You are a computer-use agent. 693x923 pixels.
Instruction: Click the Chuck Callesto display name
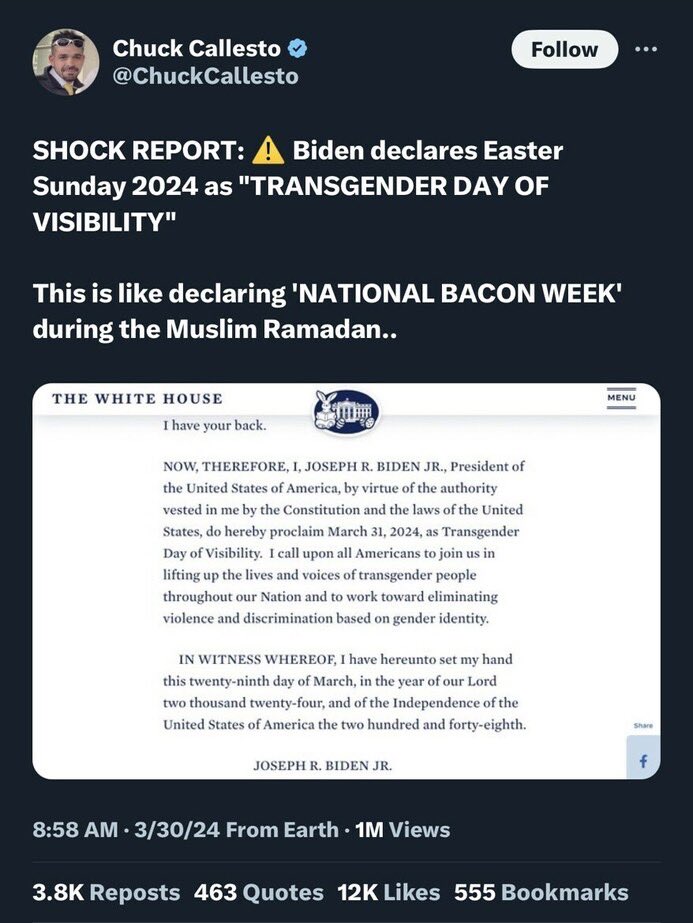pyautogui.click(x=196, y=47)
